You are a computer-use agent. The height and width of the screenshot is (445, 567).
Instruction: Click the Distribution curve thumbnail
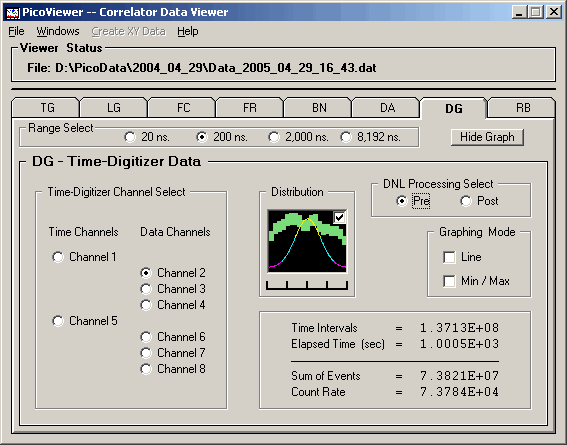click(307, 241)
